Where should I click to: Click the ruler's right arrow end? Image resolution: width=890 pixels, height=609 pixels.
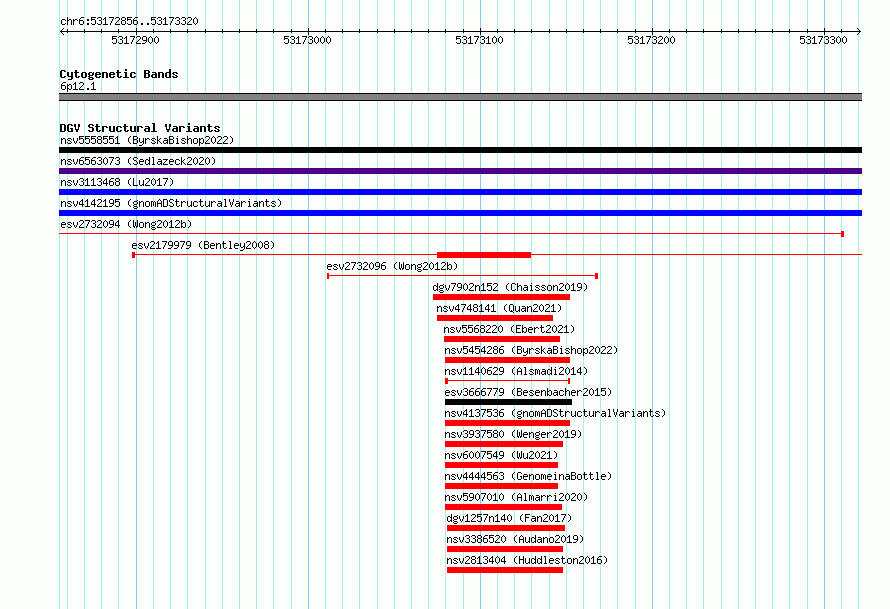pyautogui.click(x=859, y=32)
